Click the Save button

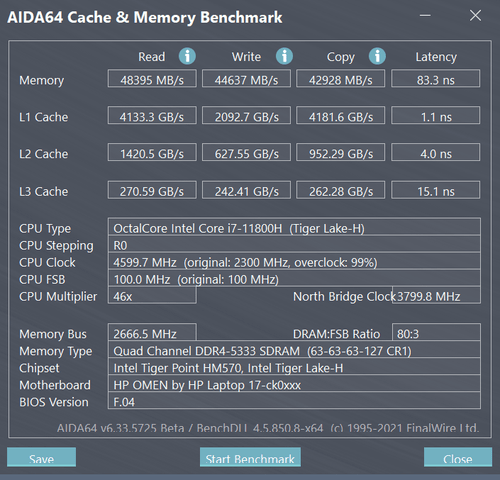point(41,457)
